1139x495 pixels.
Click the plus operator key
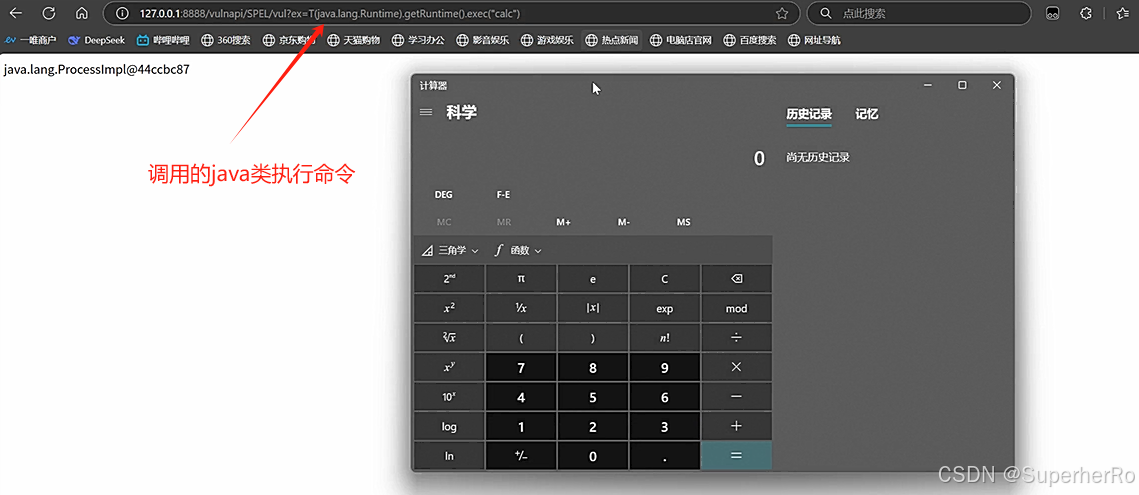pos(737,427)
